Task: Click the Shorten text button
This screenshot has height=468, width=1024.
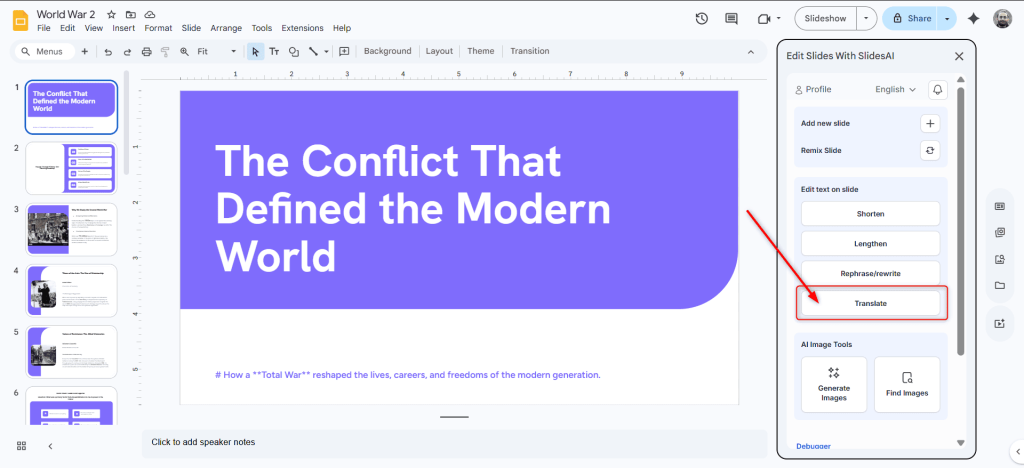Action: [871, 213]
